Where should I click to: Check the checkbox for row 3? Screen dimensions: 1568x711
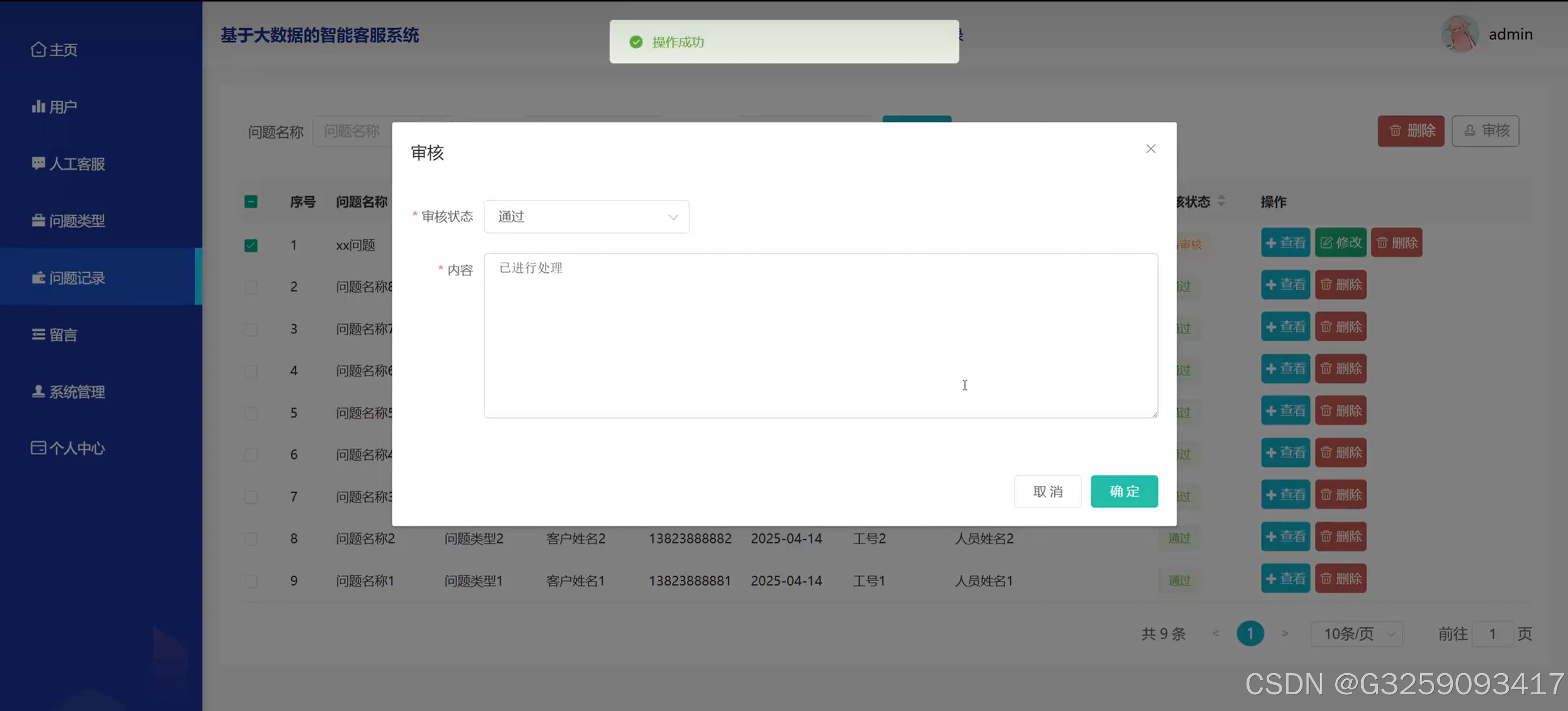(x=251, y=329)
